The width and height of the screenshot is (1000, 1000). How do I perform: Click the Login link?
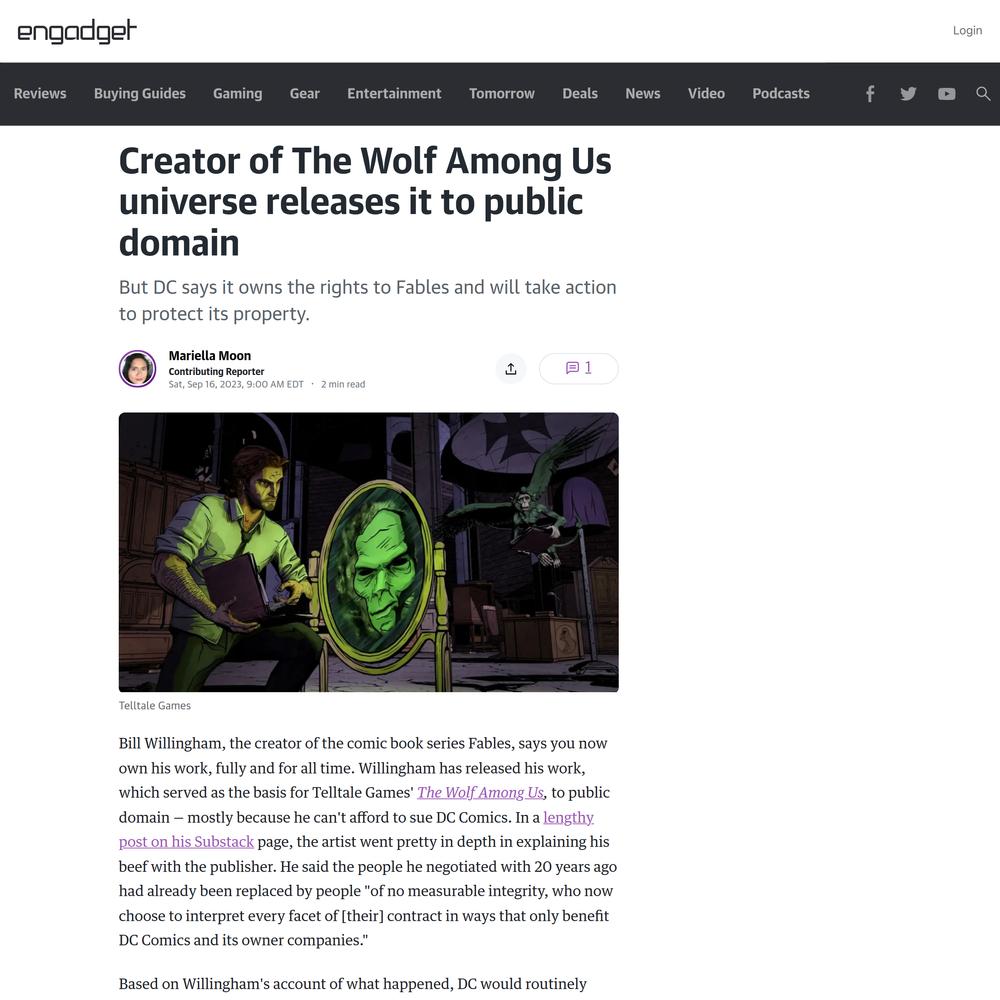coord(967,31)
